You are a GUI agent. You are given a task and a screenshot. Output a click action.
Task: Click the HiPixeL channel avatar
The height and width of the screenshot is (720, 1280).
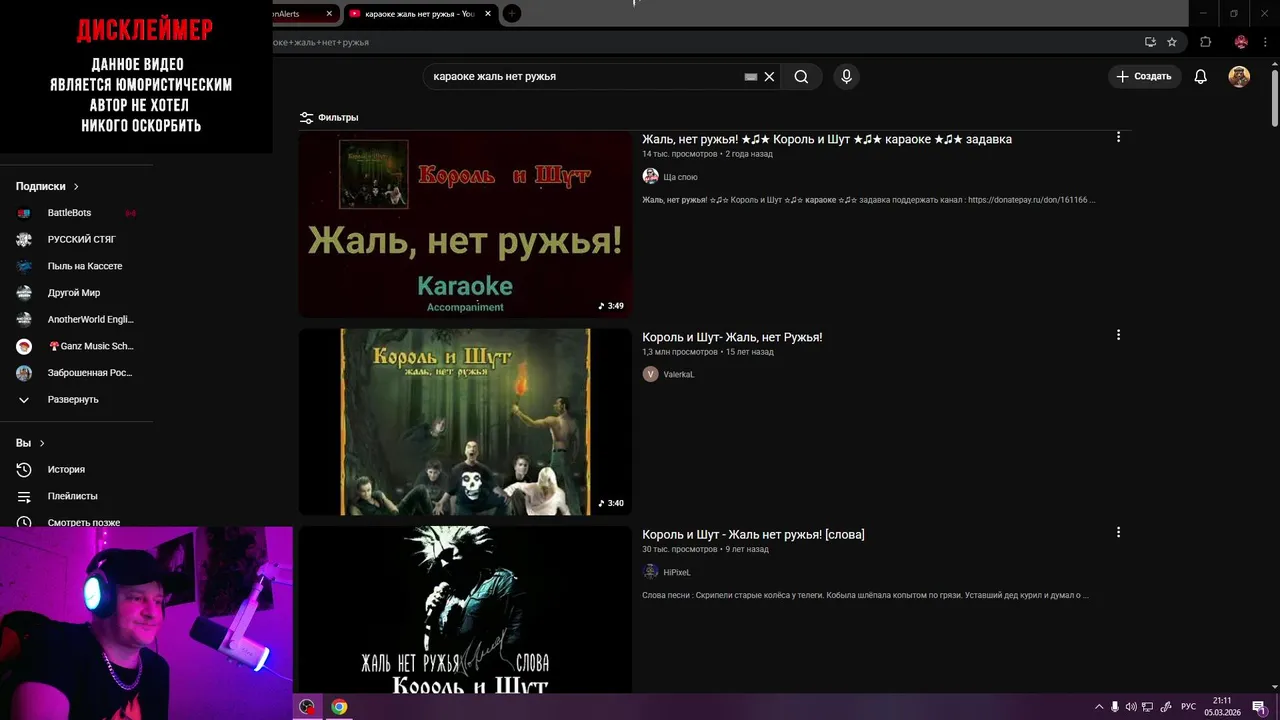[650, 572]
